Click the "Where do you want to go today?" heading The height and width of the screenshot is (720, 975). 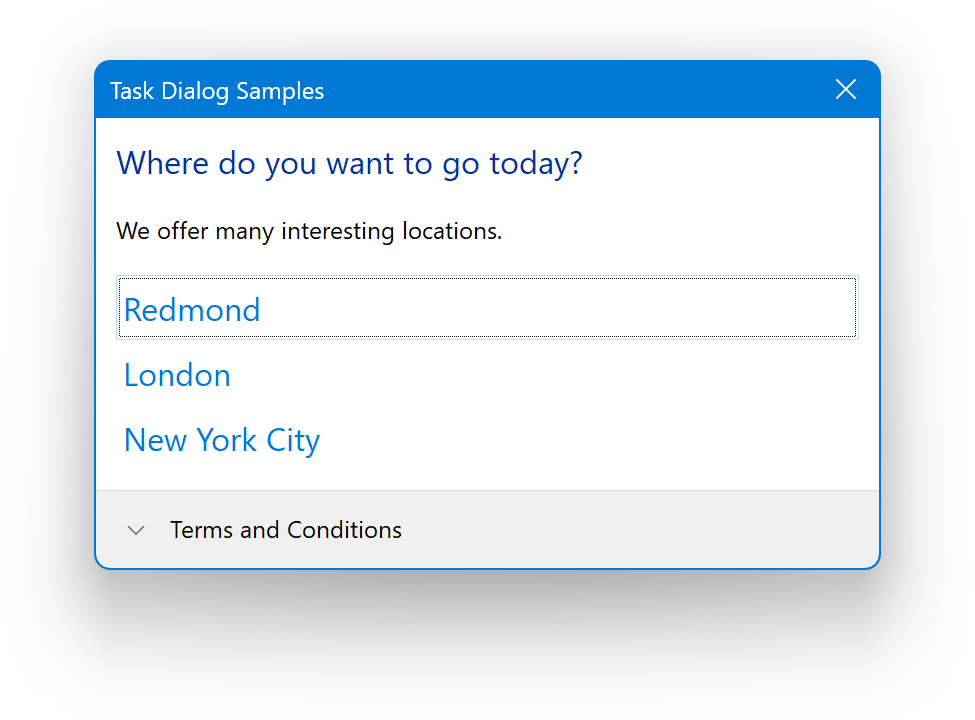(349, 163)
